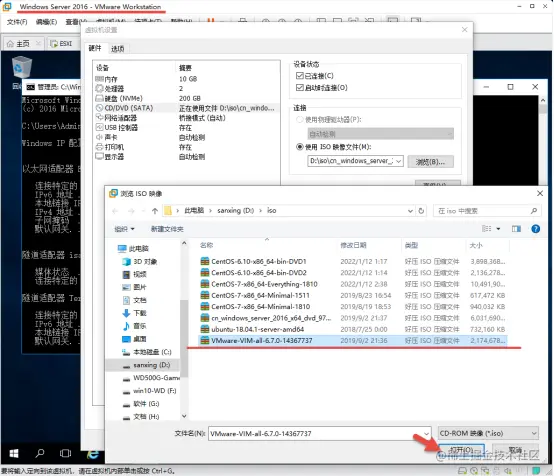The image size is (554, 476).
Task: Click 打开(O) button
Action: click(461, 450)
